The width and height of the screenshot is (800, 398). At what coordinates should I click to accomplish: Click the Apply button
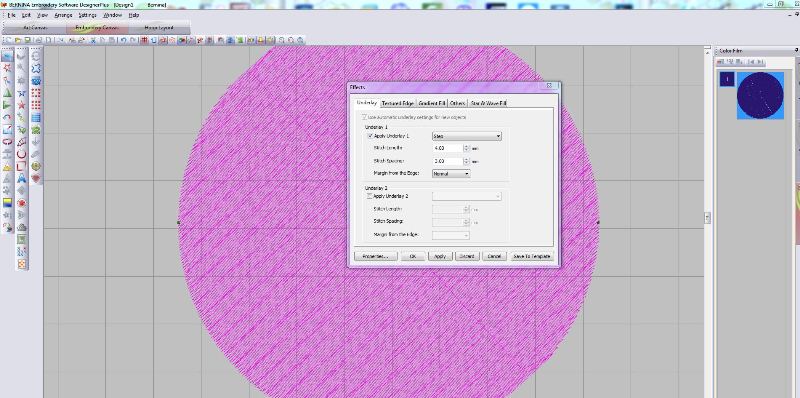[440, 256]
